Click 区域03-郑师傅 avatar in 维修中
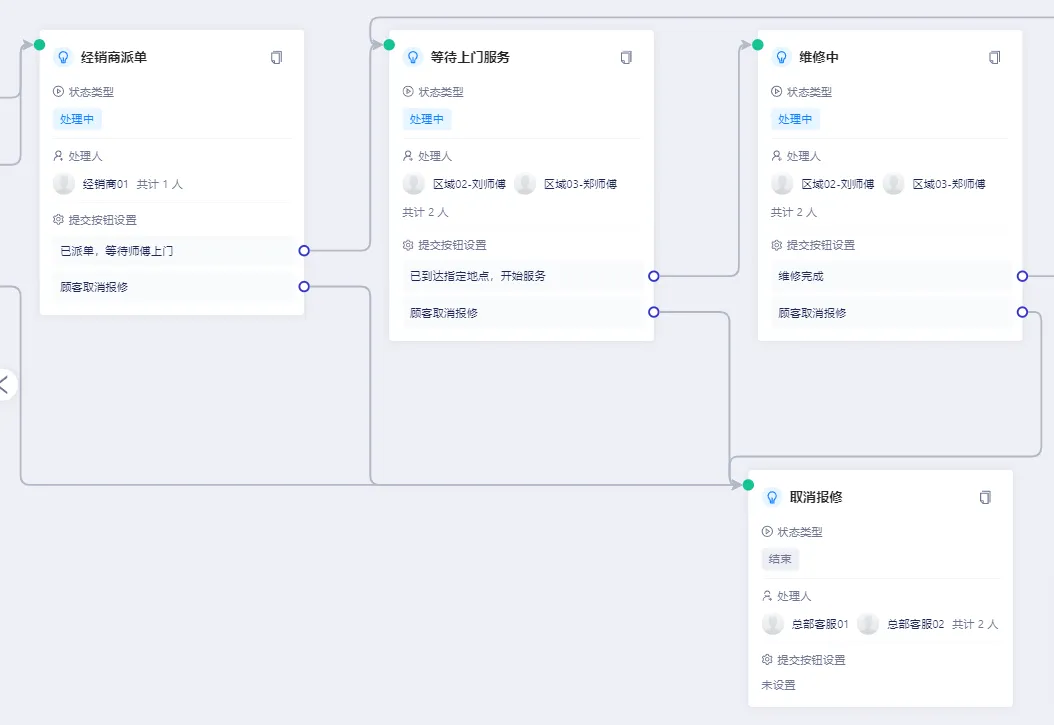 tap(893, 183)
